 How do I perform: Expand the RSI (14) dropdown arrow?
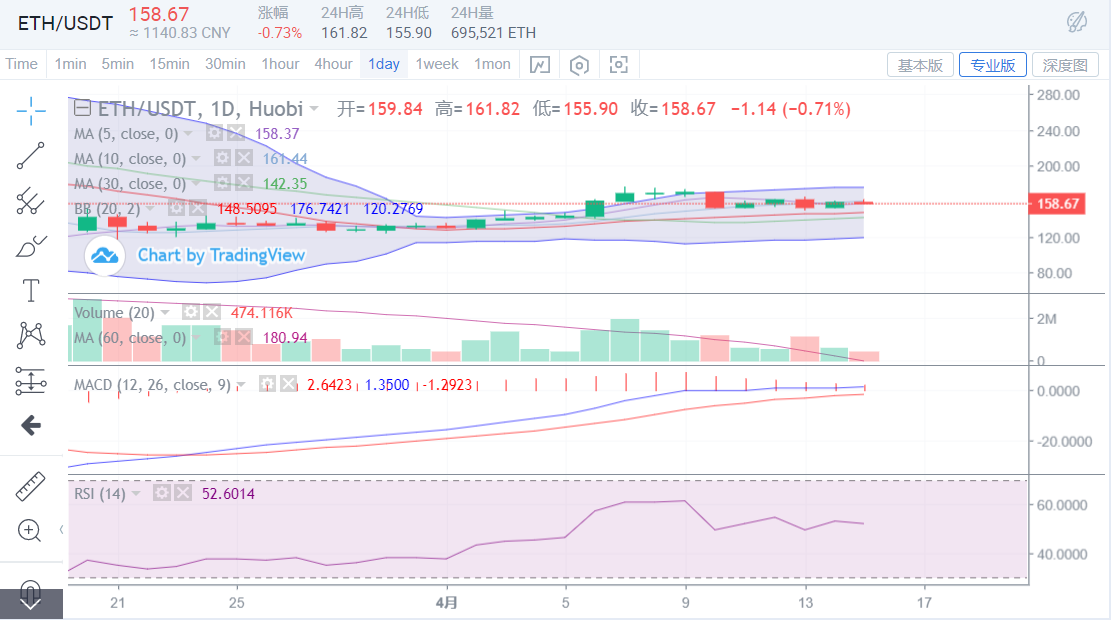click(136, 494)
